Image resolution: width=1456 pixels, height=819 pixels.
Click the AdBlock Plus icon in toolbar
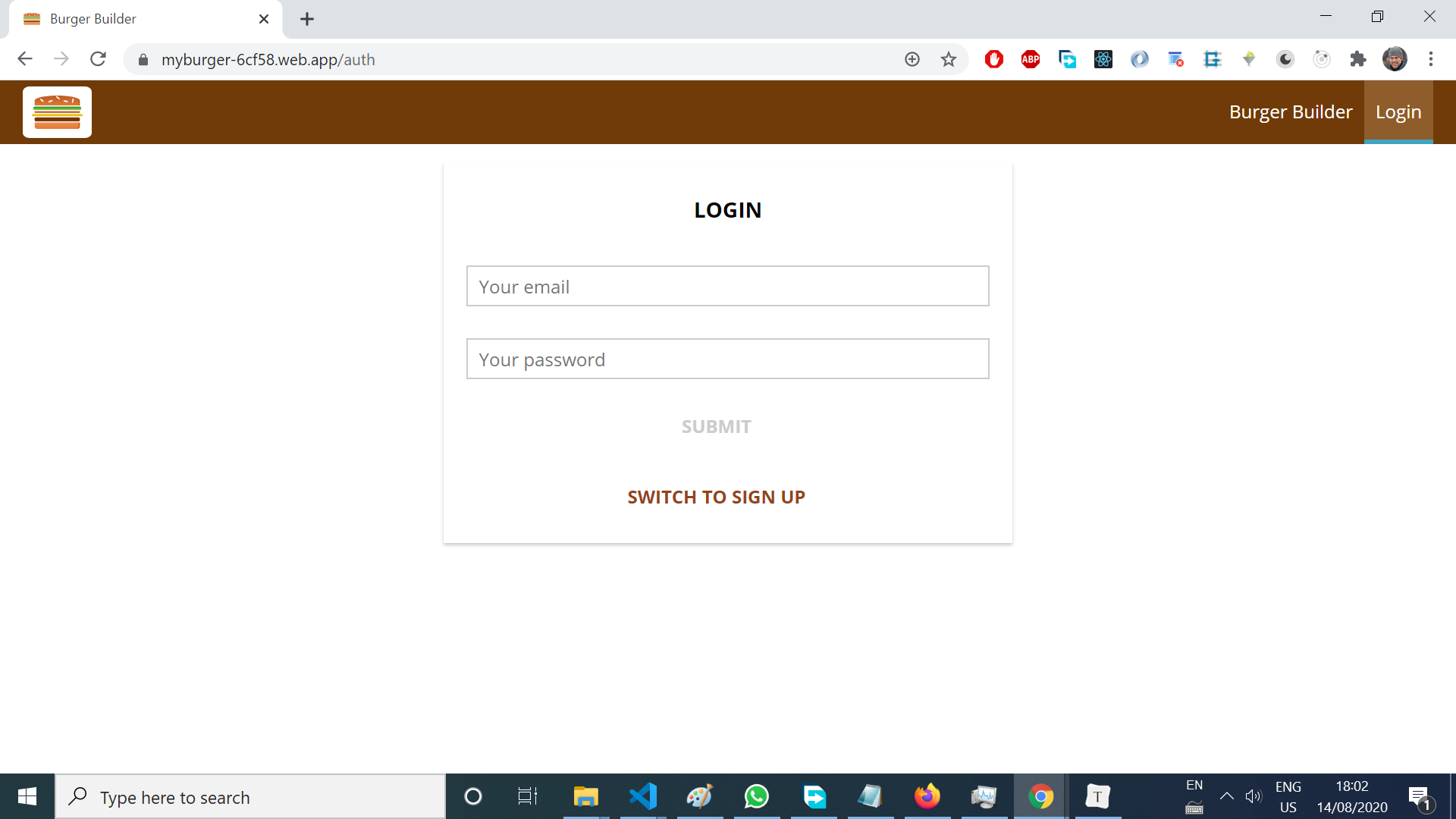click(x=1029, y=59)
